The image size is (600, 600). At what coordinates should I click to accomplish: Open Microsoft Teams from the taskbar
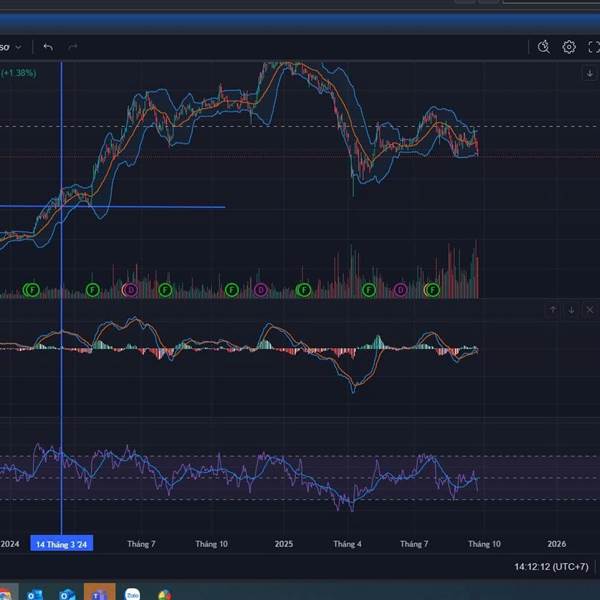[x=99, y=593]
